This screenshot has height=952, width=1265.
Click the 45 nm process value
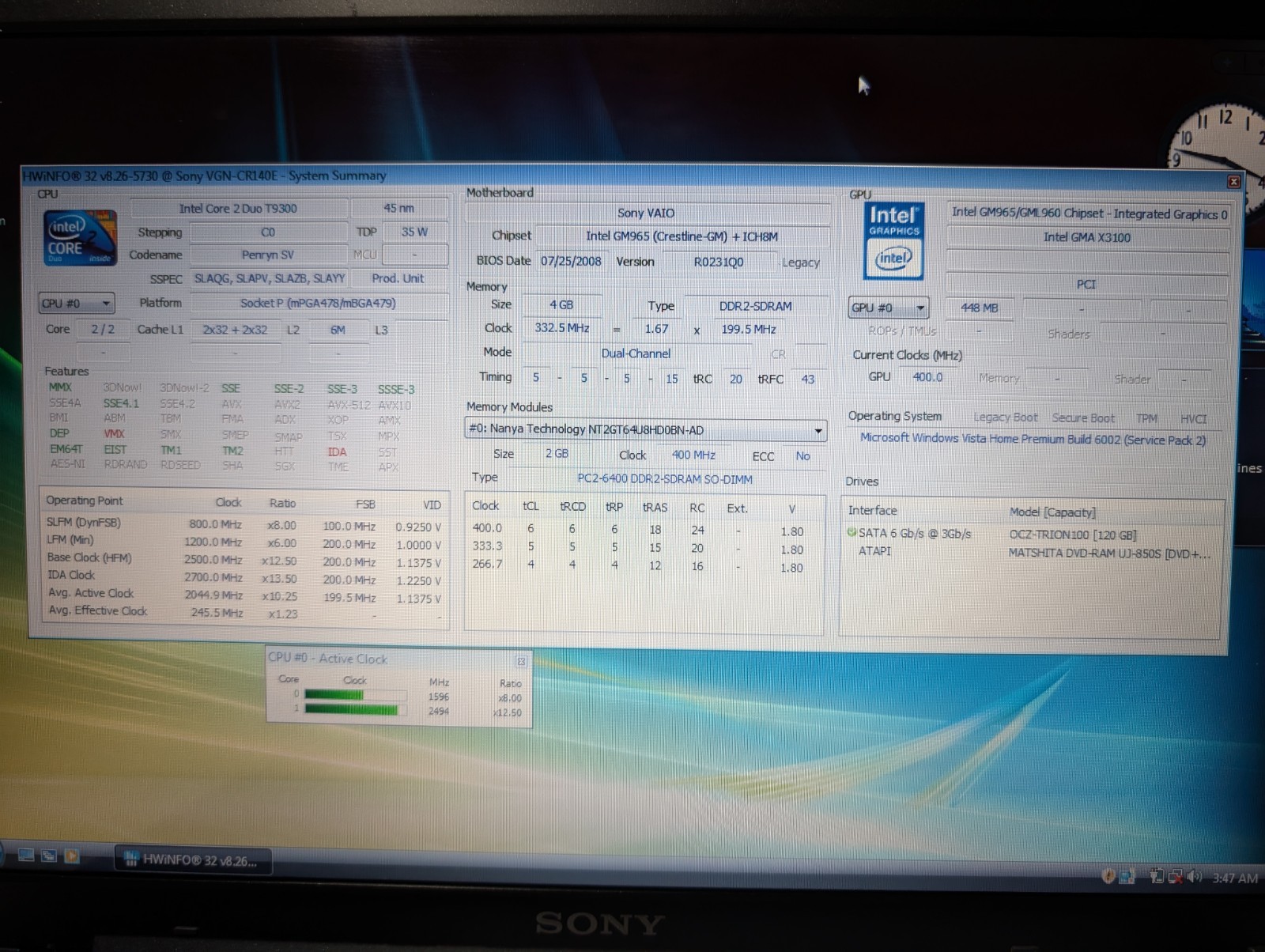coord(398,208)
